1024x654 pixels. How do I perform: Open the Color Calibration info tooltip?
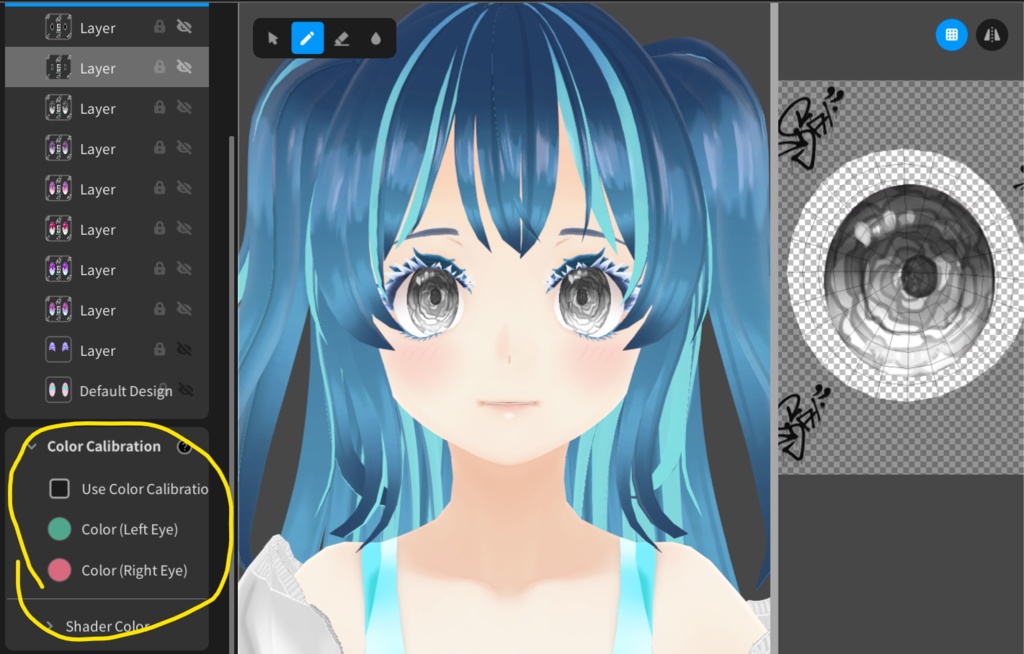coord(185,447)
